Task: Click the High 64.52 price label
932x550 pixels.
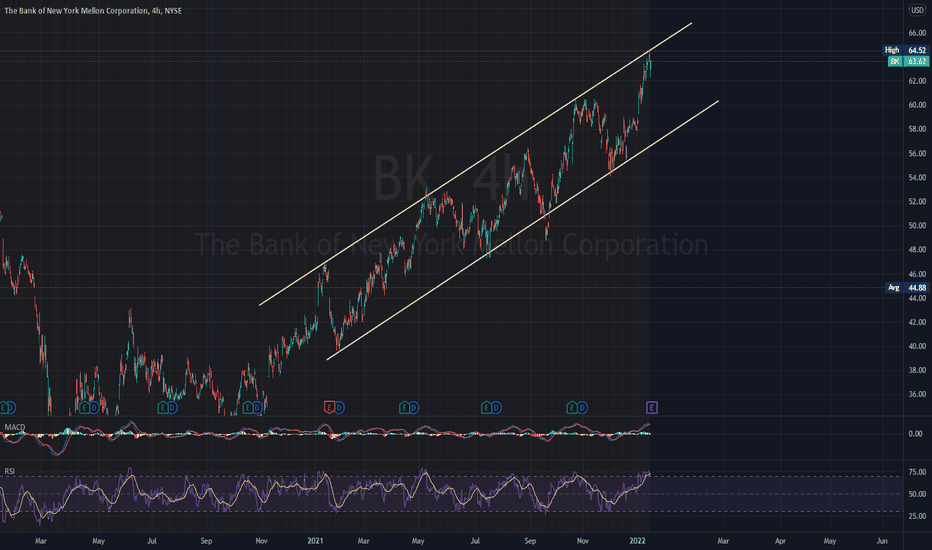Action: (906, 50)
